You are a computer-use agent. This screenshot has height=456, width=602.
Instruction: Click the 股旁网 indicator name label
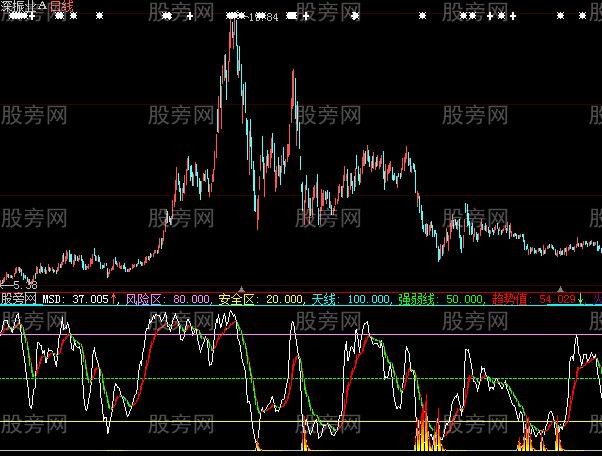pyautogui.click(x=19, y=298)
